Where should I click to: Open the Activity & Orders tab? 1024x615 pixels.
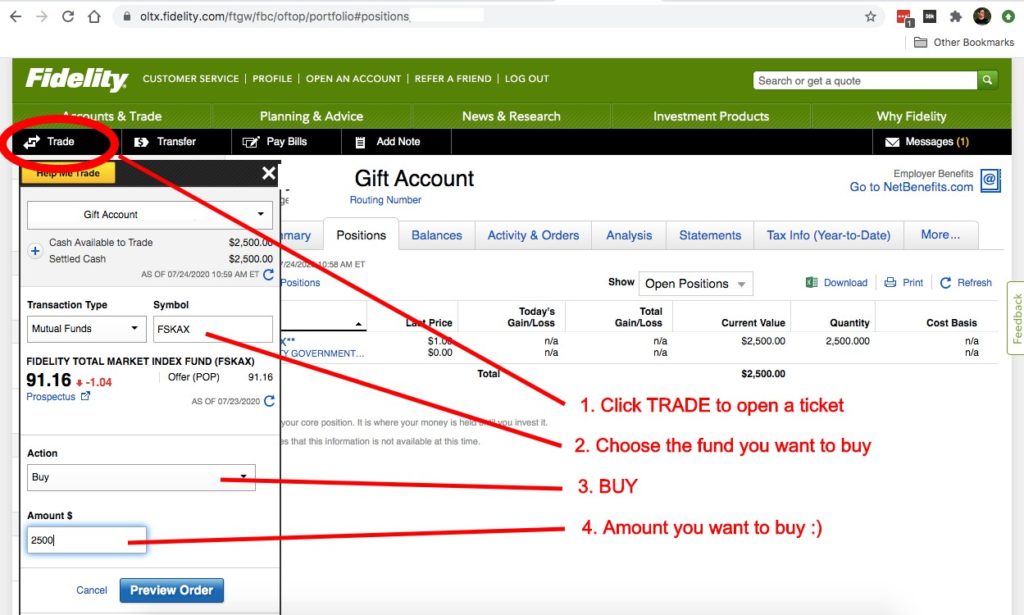533,235
